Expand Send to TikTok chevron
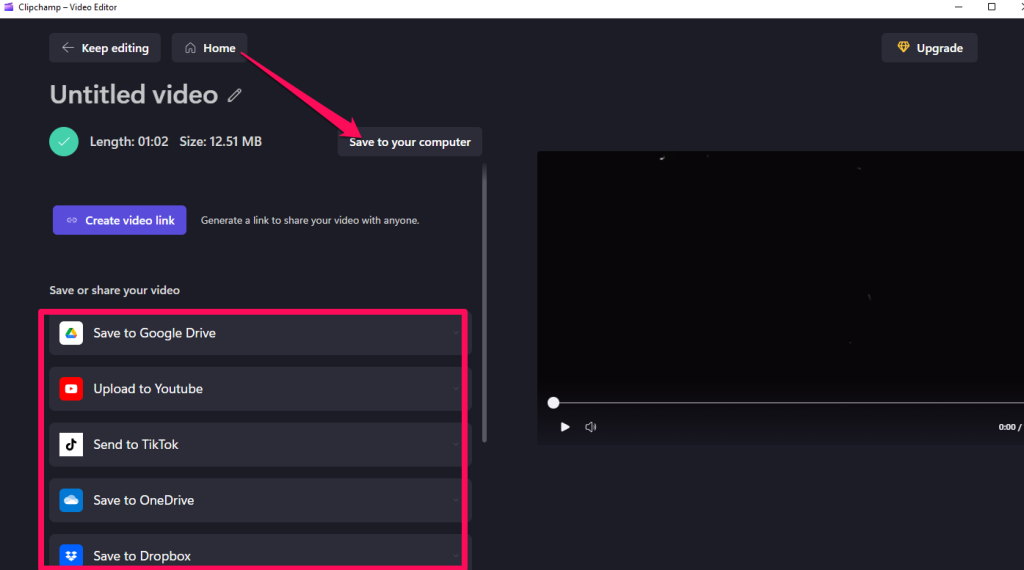 456,445
